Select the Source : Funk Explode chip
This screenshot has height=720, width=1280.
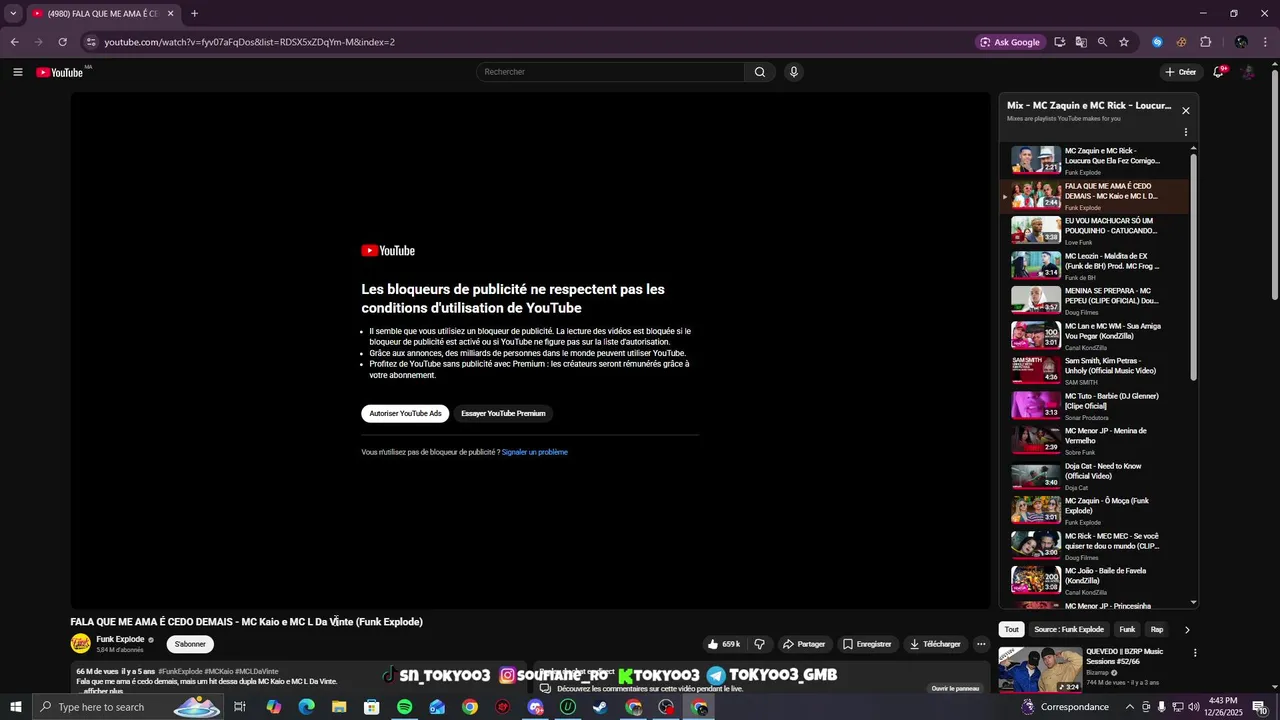(1069, 630)
